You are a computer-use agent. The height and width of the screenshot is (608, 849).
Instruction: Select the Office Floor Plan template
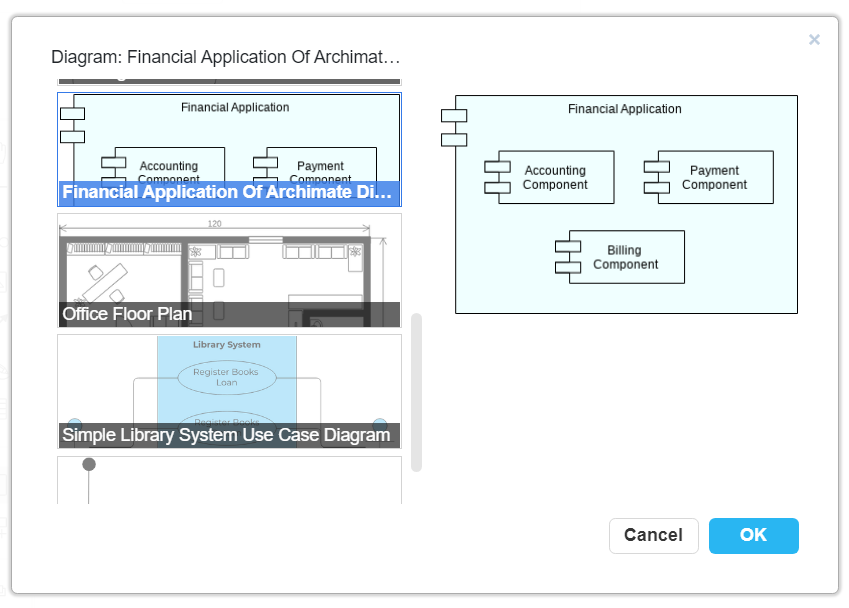point(229,270)
